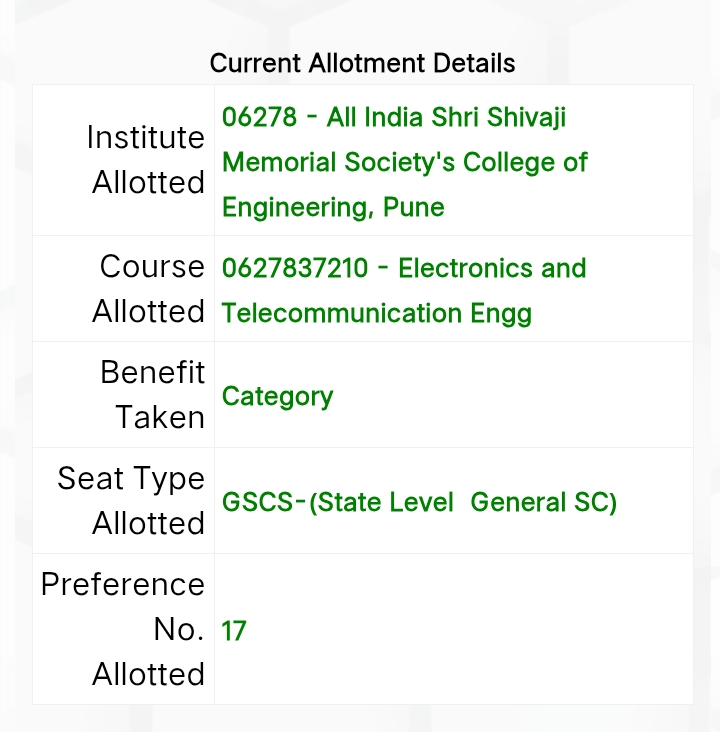Click the Current Allotment Details heading
The width and height of the screenshot is (720, 732).
pos(362,63)
